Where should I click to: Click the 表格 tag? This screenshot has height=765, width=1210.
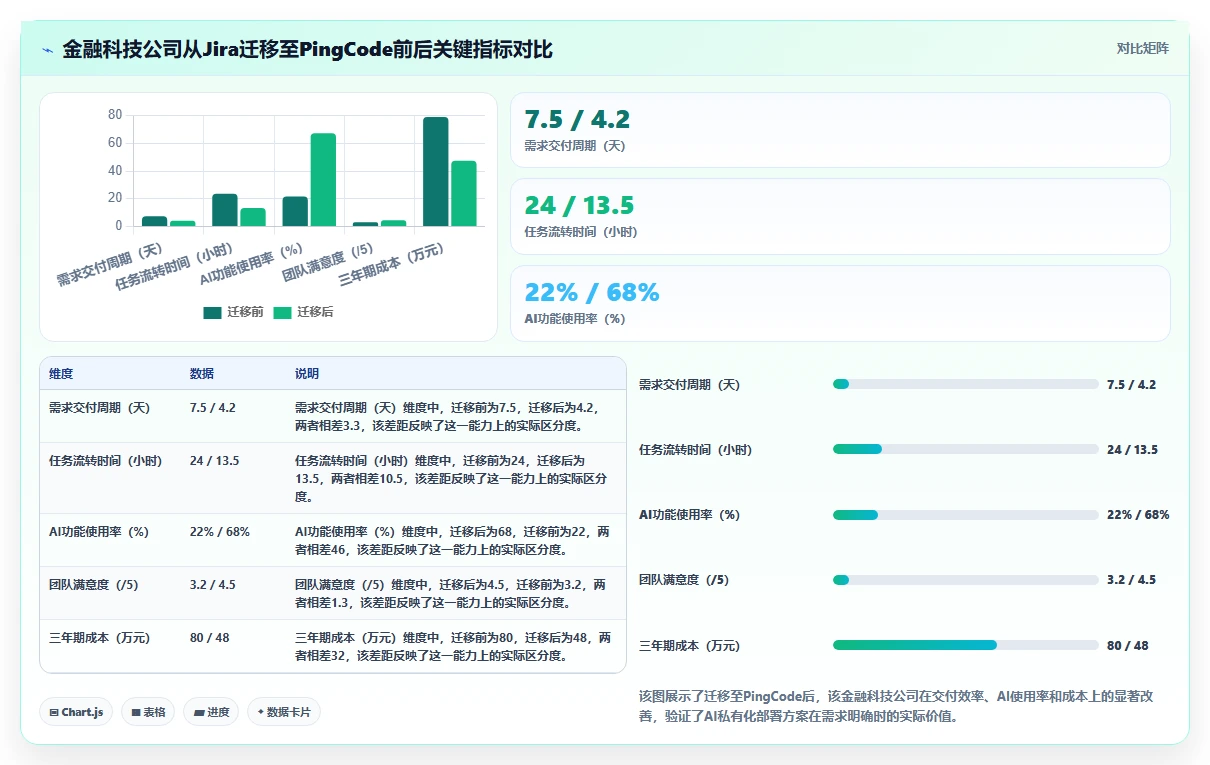coord(149,712)
